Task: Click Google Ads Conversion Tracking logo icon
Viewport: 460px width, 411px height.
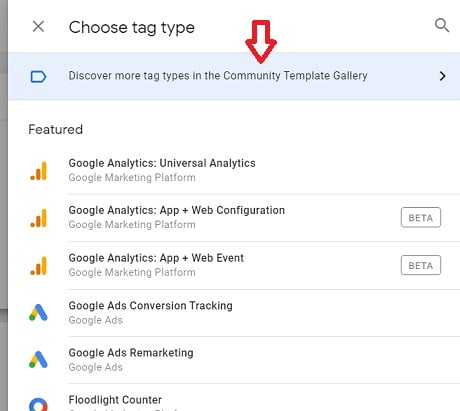Action: (38, 312)
